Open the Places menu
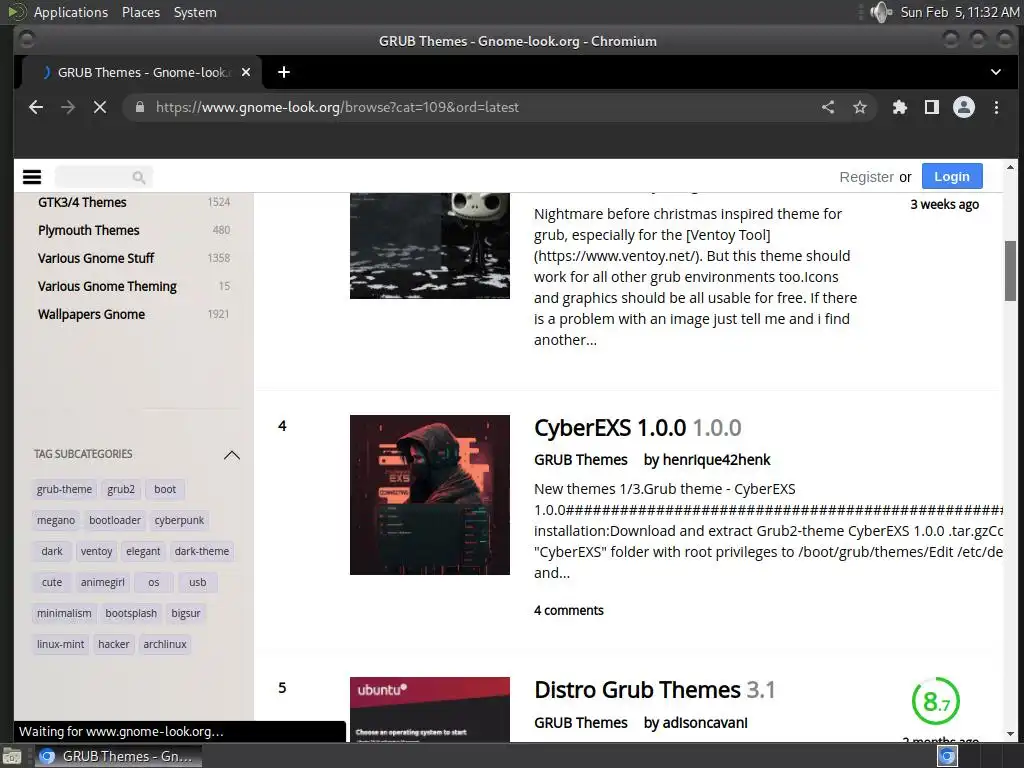1024x768 pixels. pyautogui.click(x=140, y=12)
